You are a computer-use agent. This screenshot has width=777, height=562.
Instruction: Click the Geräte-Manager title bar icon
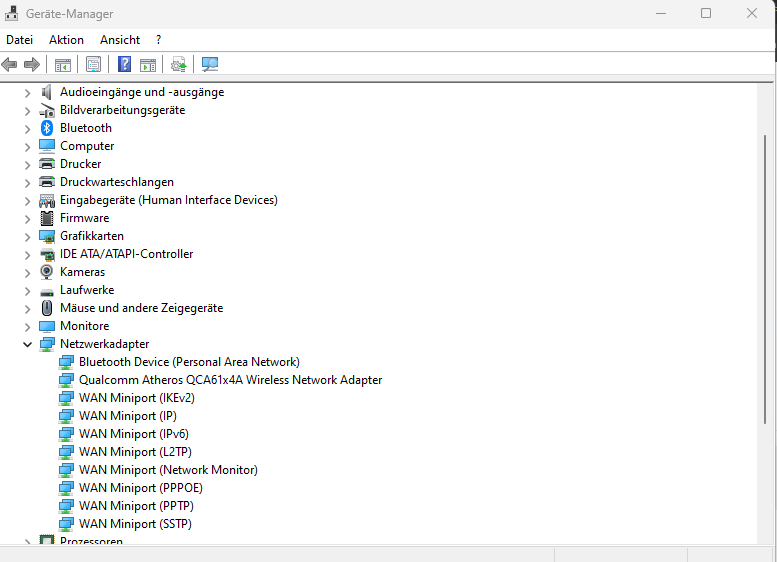11,14
